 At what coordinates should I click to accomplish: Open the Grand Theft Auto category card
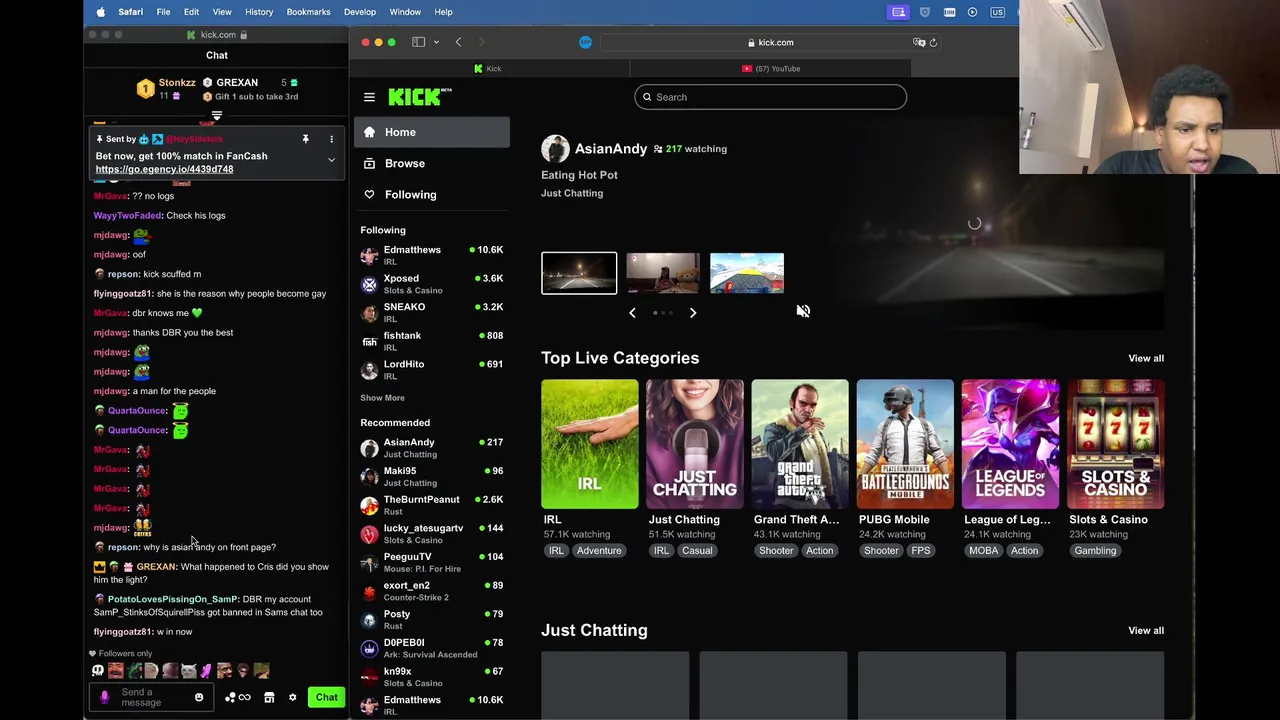tap(800, 444)
